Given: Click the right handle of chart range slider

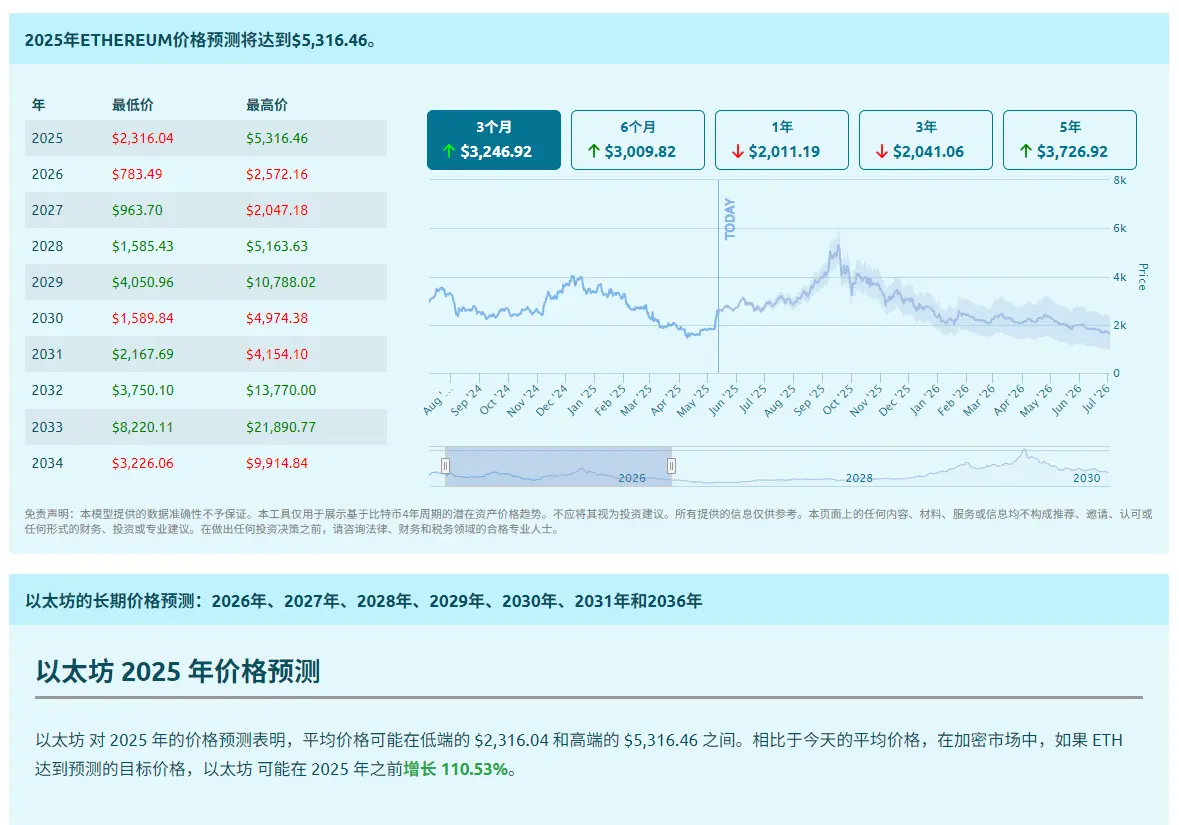Looking at the screenshot, I should pos(671,466).
